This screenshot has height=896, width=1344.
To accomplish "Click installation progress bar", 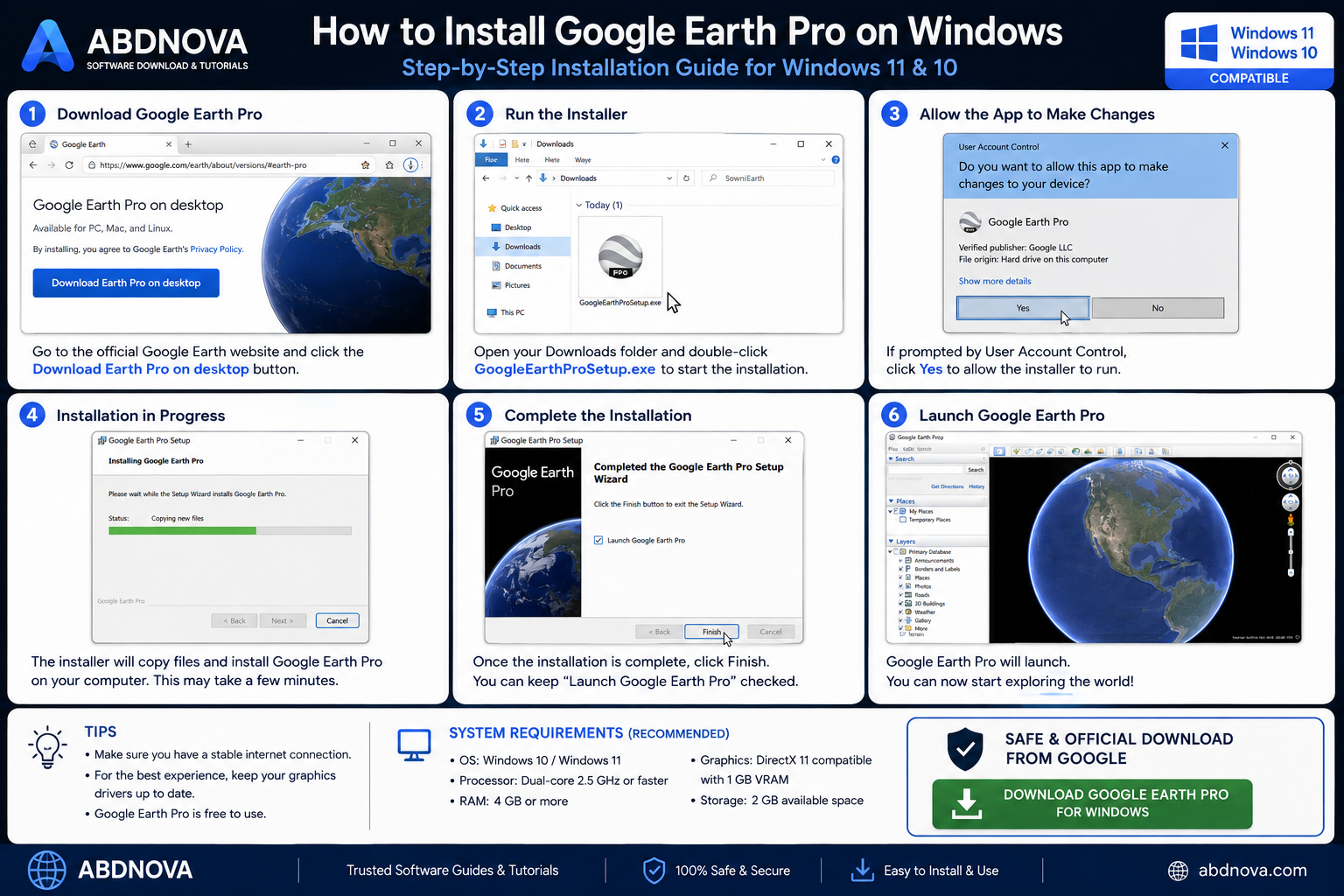I will (x=230, y=530).
